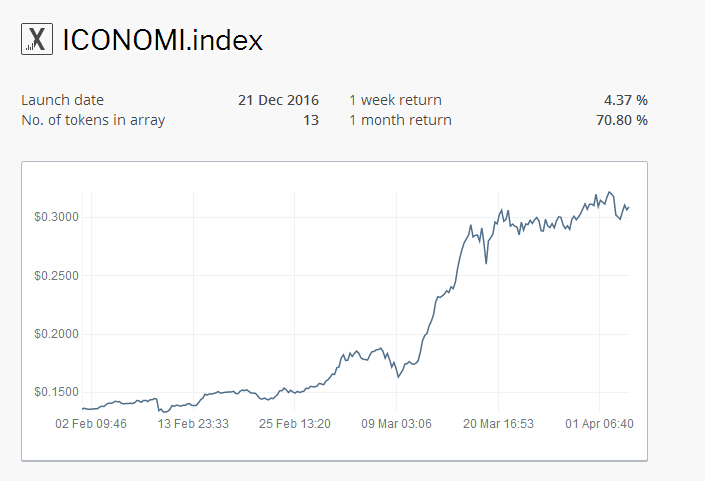Click the chart line's dip before 20 Mar
705x481 pixels.
tap(486, 263)
